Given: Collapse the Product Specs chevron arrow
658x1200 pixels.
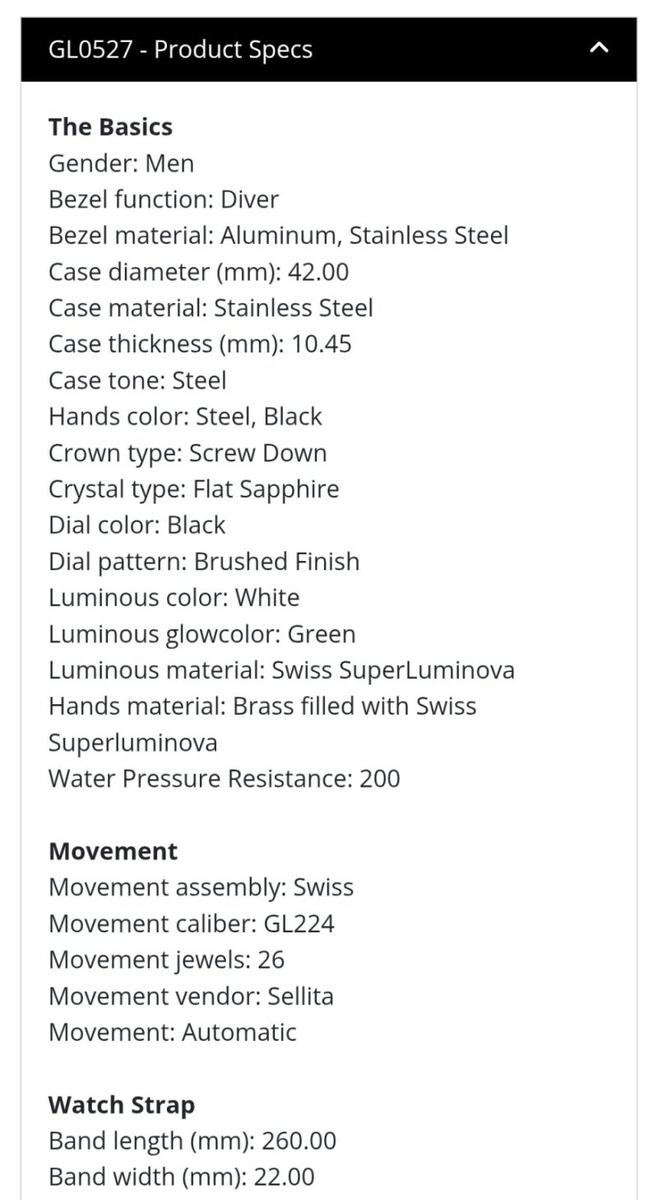Looking at the screenshot, I should [x=599, y=48].
